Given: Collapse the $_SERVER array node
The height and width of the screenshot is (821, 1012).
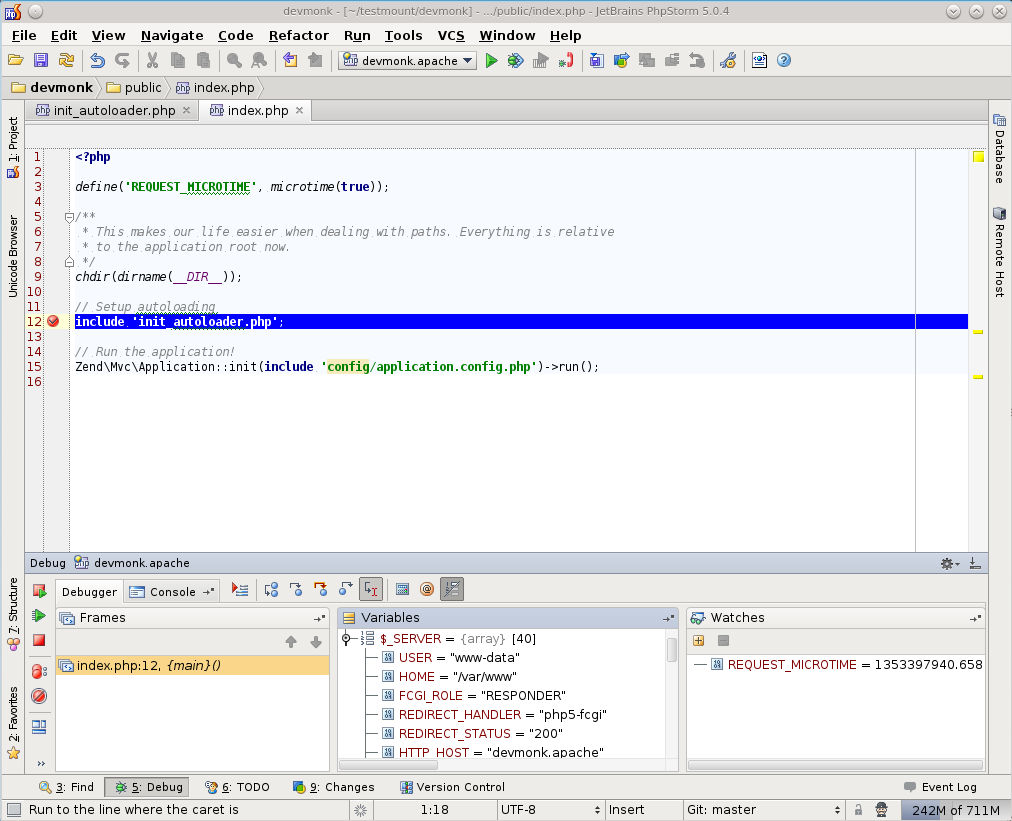Looking at the screenshot, I should 347,639.
